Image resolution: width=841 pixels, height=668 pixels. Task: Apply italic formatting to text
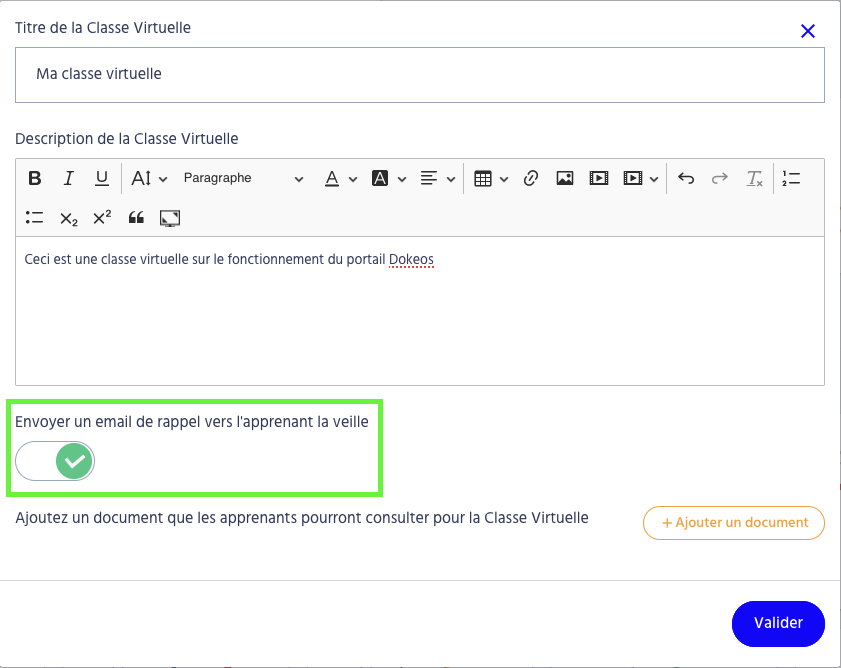click(68, 179)
